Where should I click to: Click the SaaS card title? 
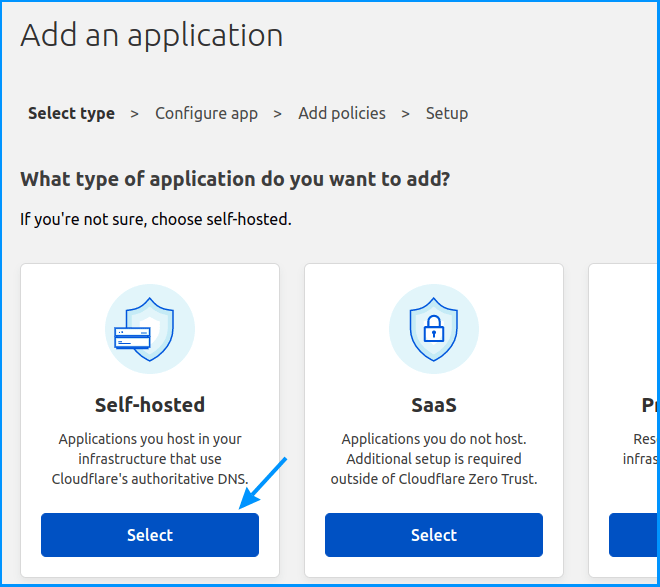tap(434, 405)
